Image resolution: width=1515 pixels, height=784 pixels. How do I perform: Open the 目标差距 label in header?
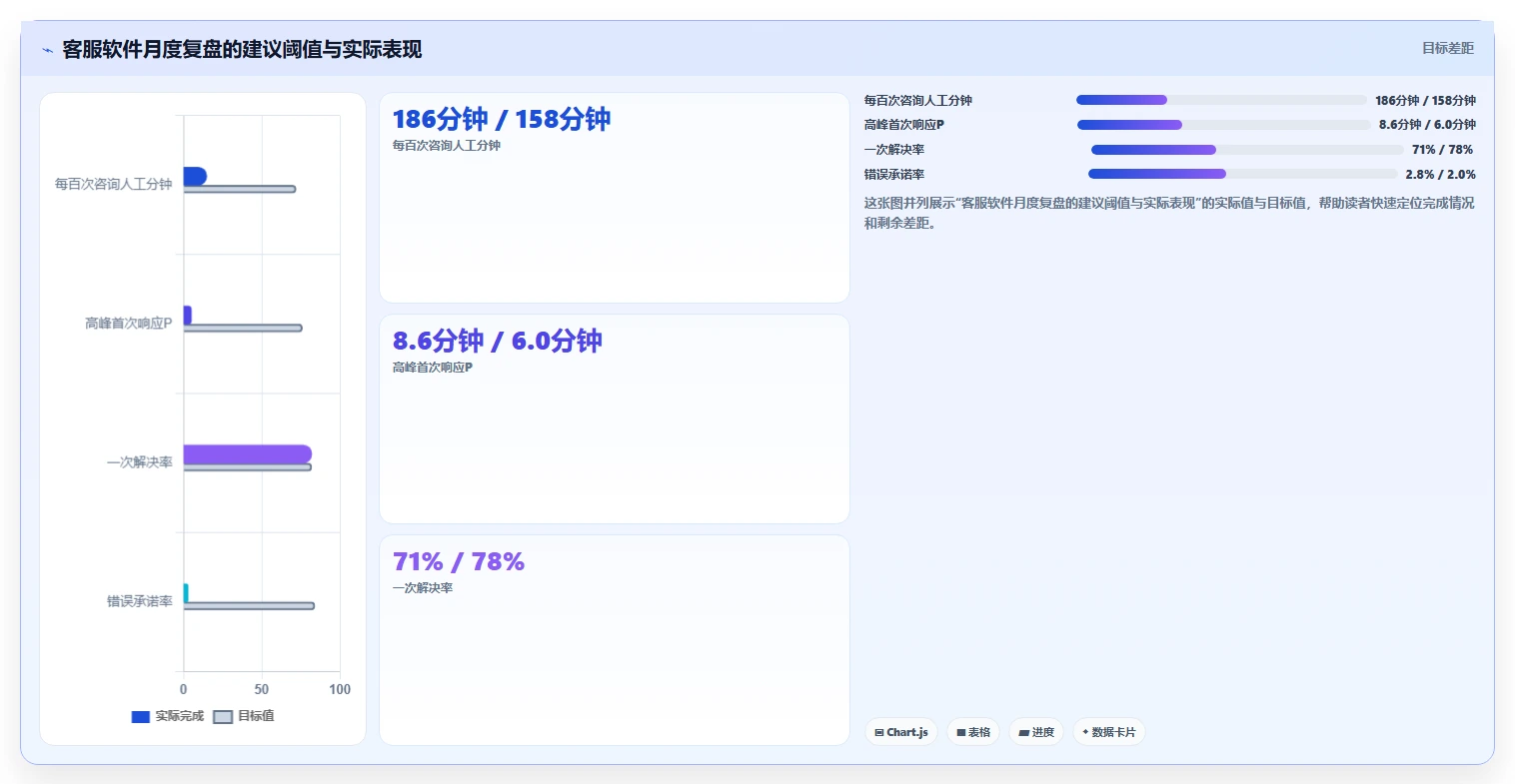point(1448,48)
